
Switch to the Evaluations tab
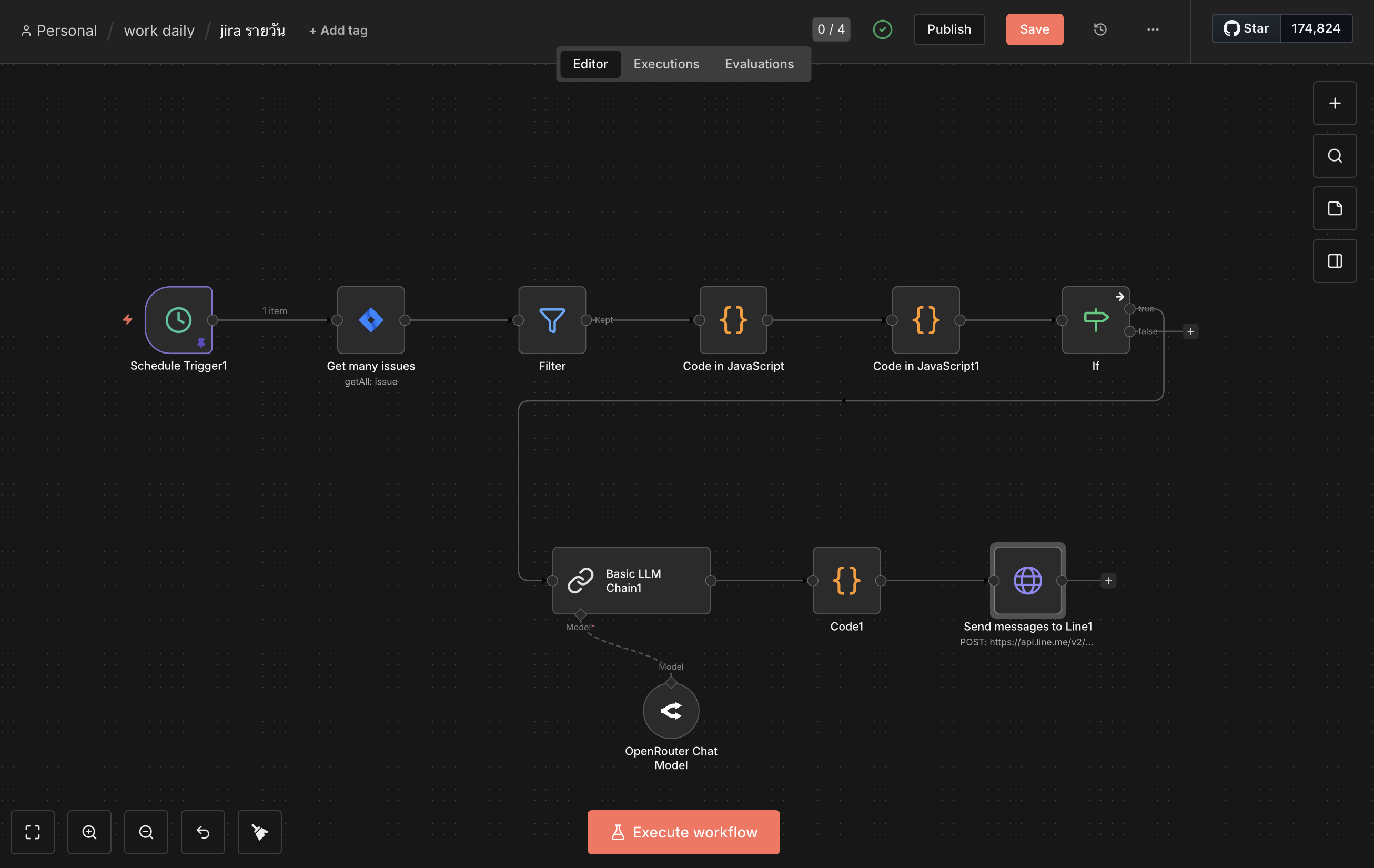pos(759,64)
